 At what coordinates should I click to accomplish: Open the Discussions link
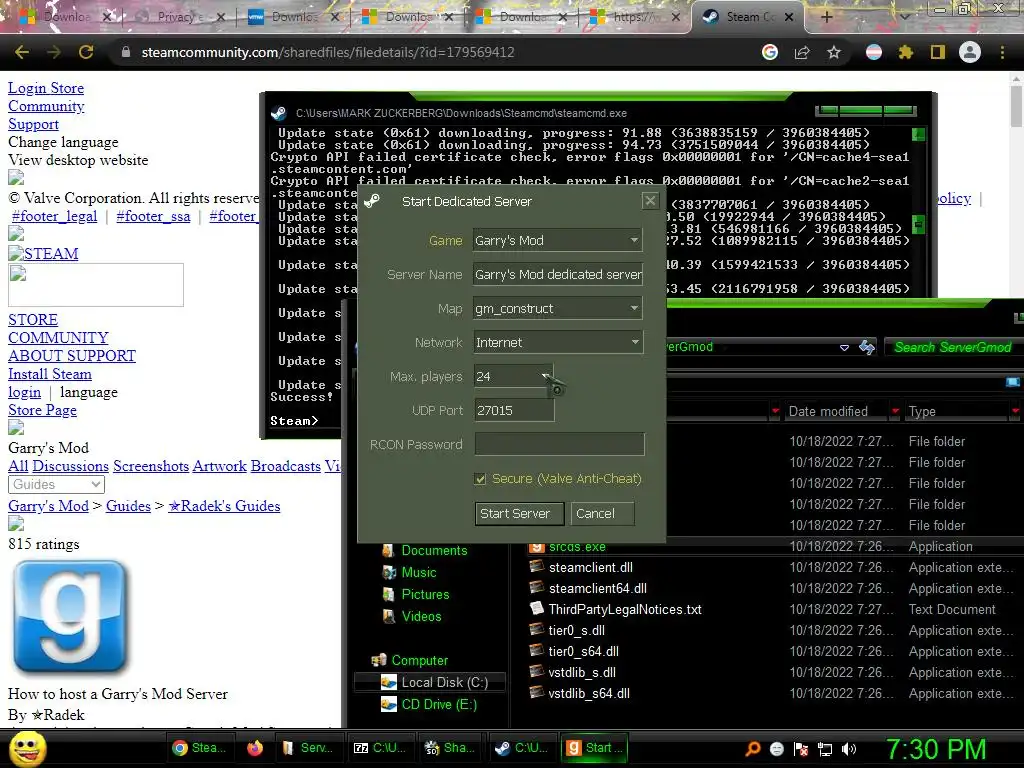71,466
